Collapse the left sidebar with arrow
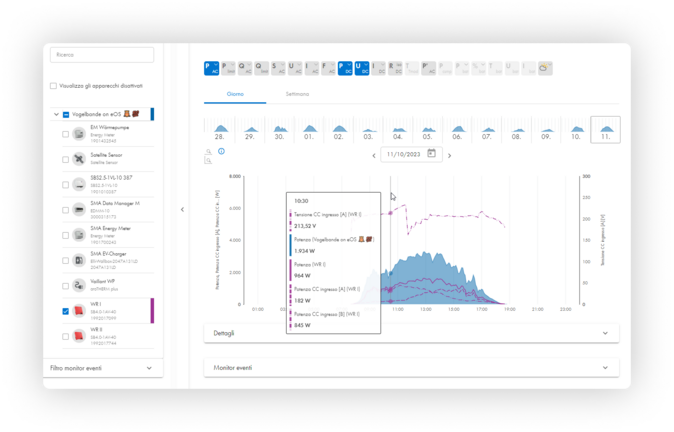 [x=182, y=209]
